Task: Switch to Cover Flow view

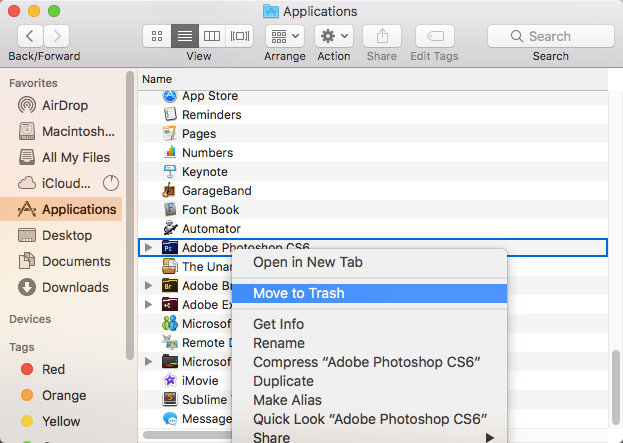Action: (x=240, y=36)
